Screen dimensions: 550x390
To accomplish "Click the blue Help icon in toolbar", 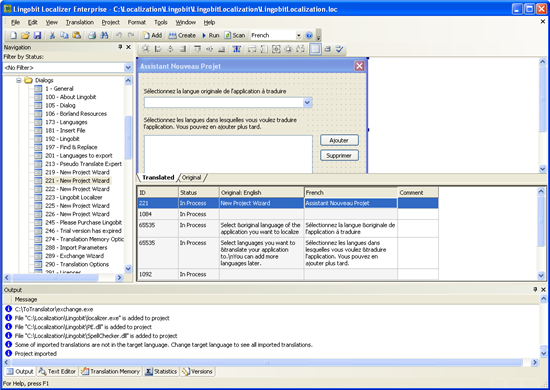I will tap(309, 35).
